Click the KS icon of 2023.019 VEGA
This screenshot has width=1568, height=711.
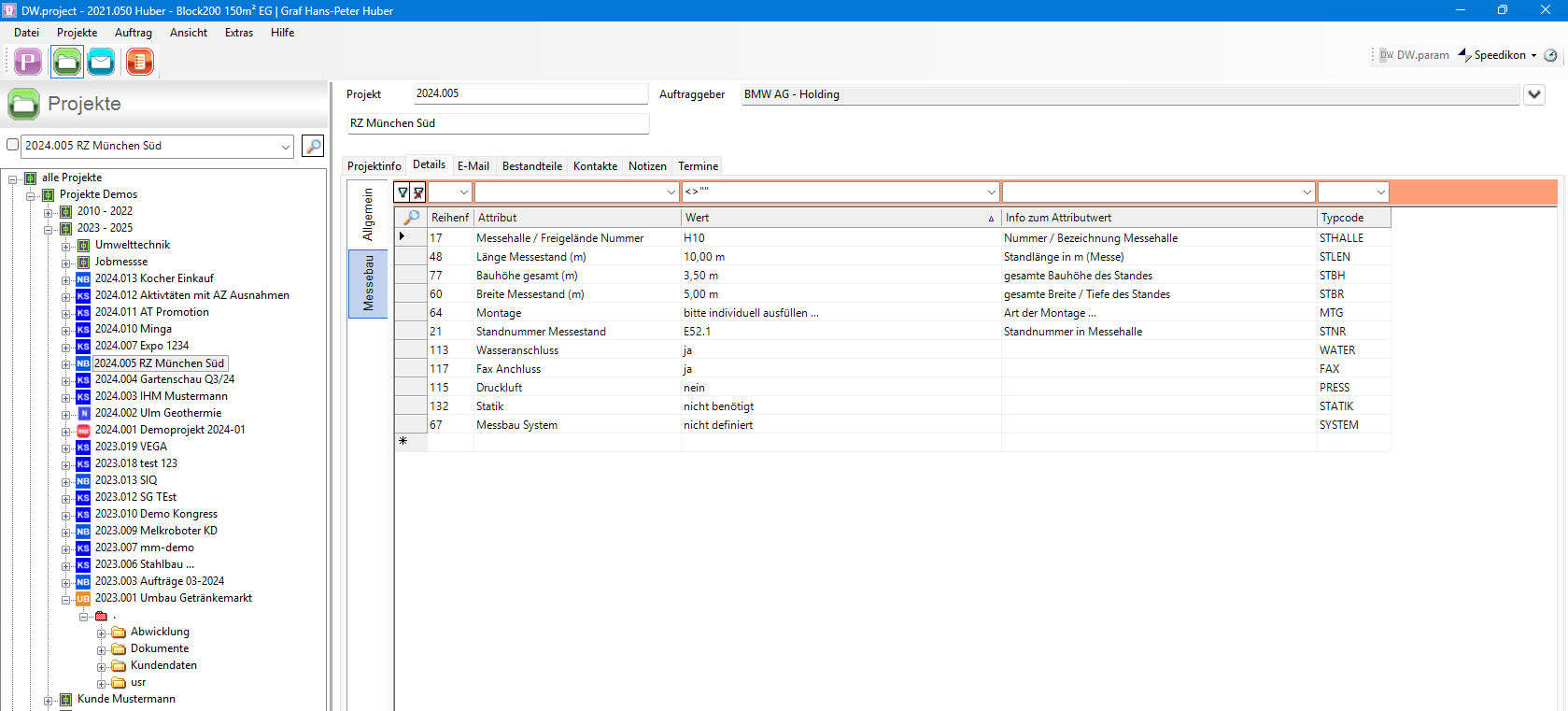(83, 448)
